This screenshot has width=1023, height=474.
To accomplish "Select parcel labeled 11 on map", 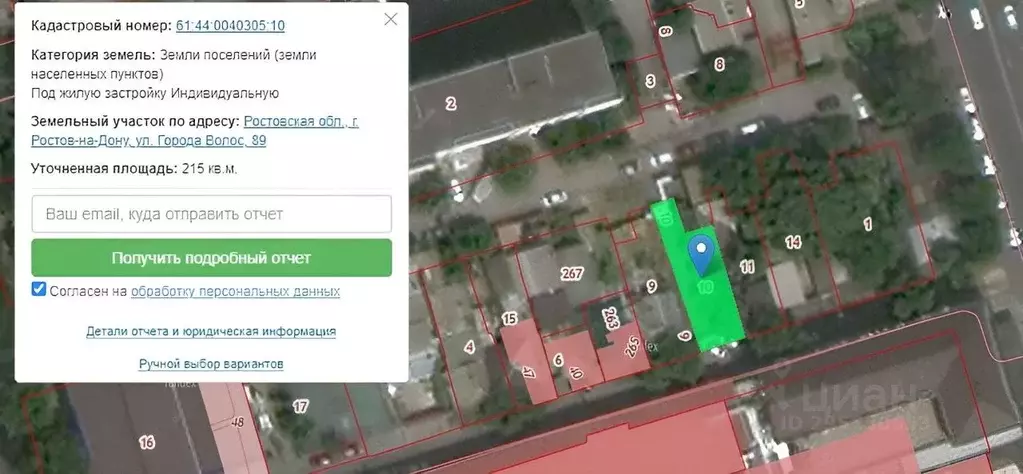I will click(x=747, y=266).
